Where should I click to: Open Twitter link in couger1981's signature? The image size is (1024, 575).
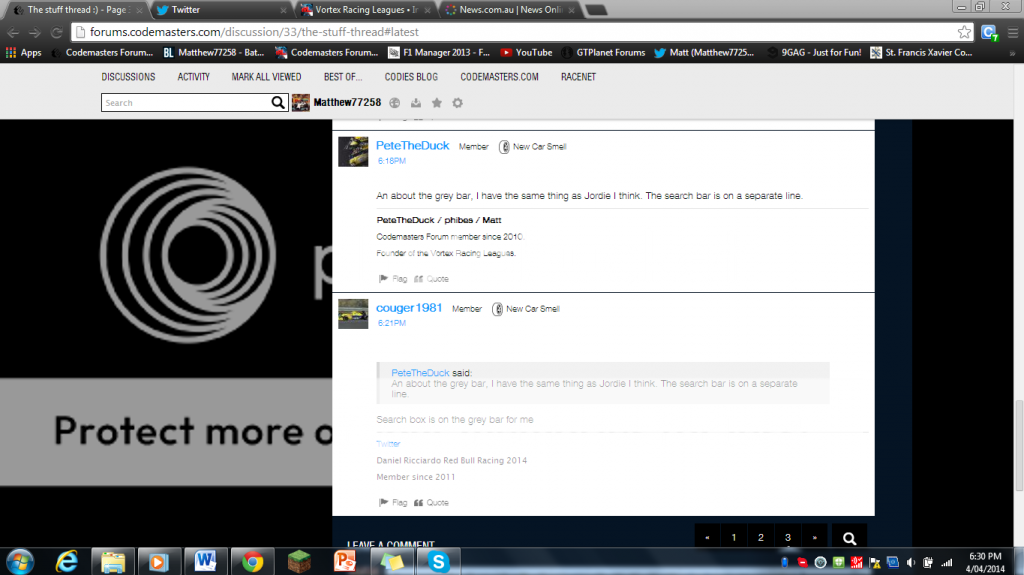[388, 444]
